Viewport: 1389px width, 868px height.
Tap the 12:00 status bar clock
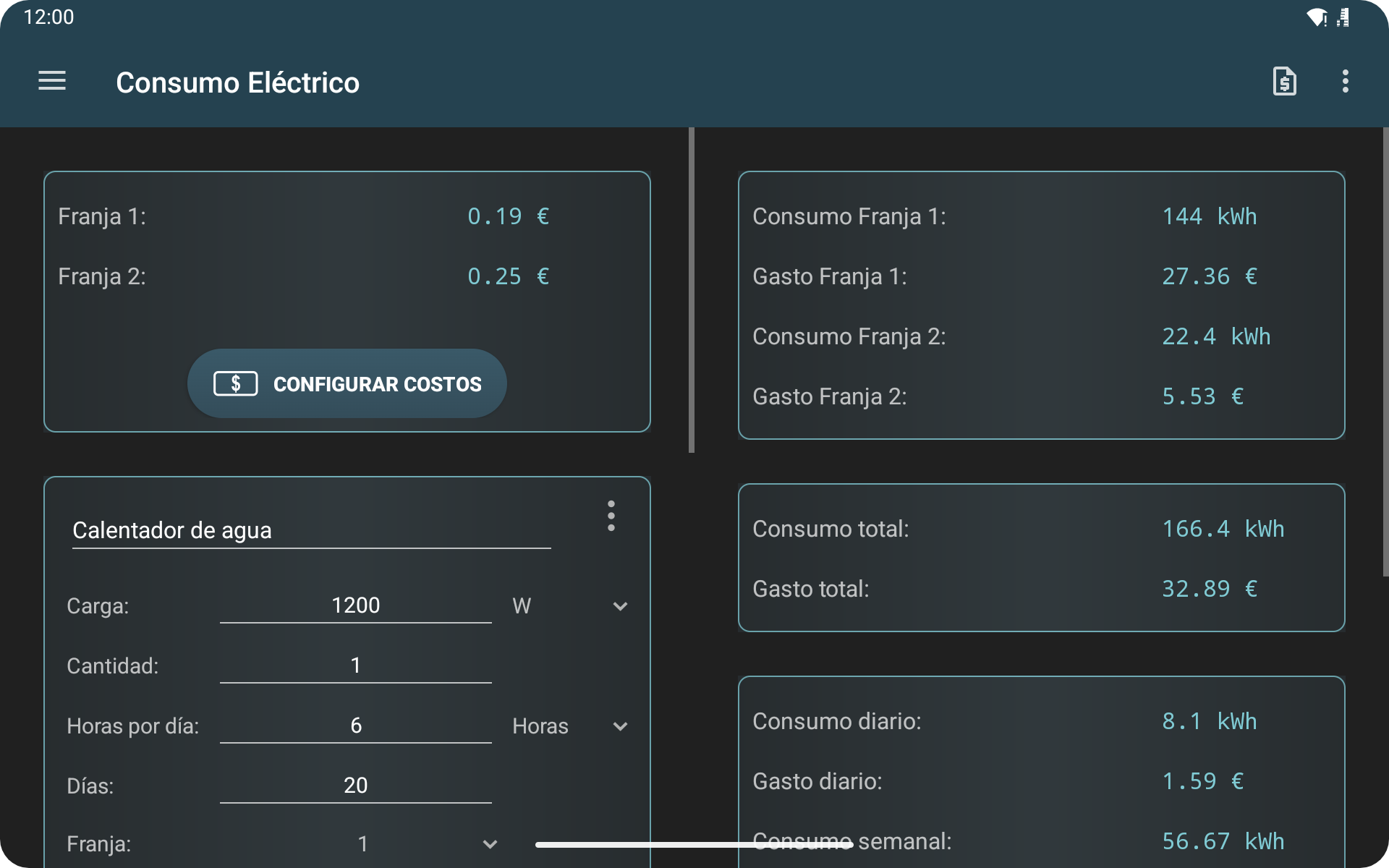[48, 17]
